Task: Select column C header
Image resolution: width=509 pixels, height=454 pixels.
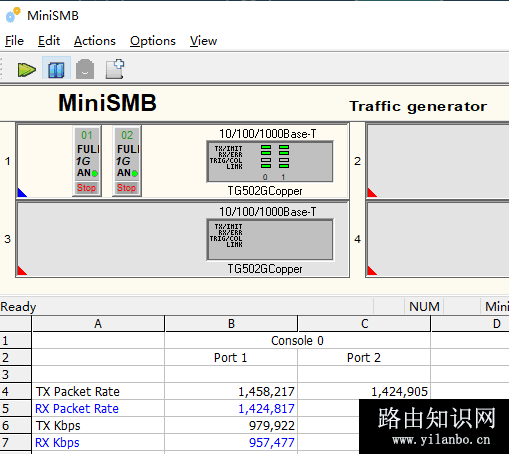Action: coord(364,324)
